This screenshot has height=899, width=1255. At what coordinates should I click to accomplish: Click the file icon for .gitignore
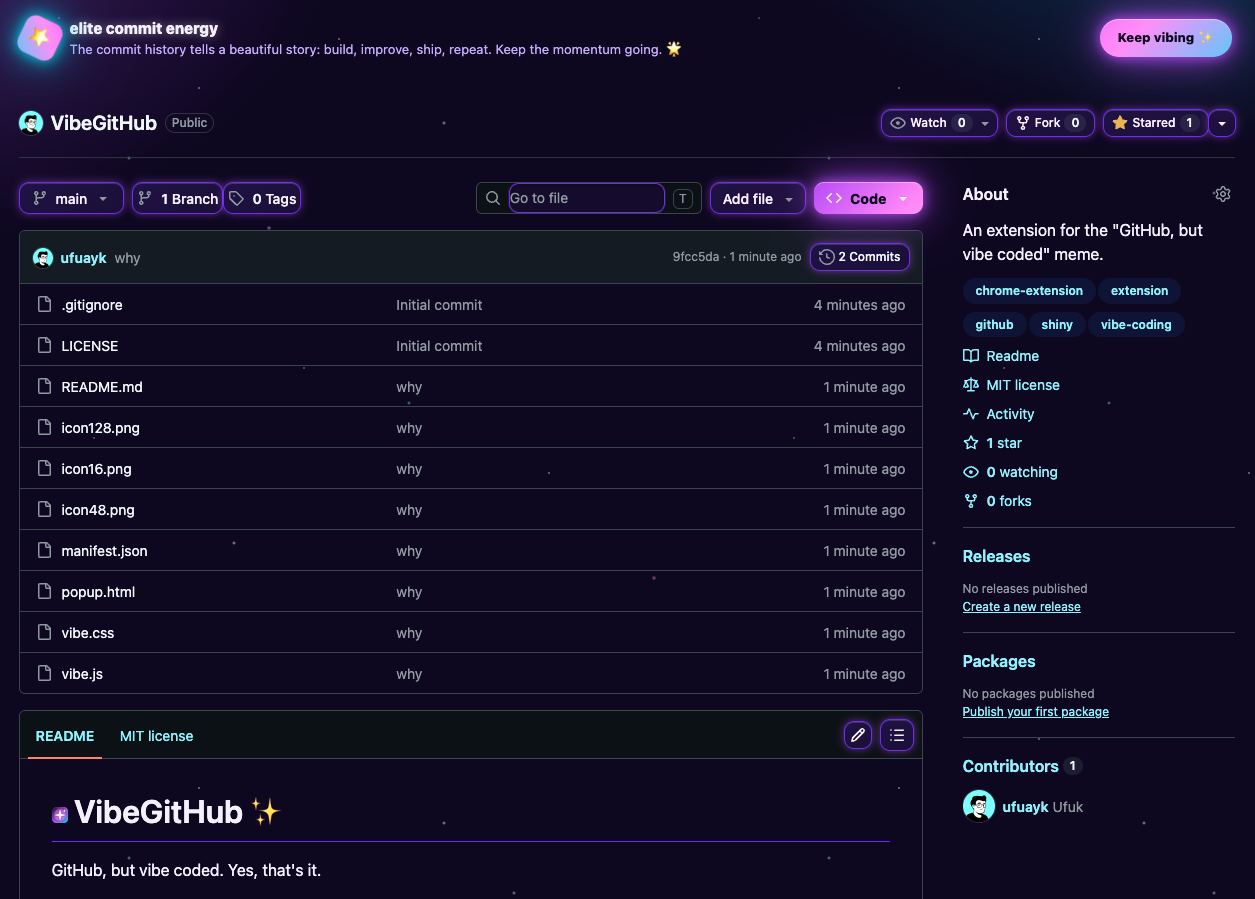coord(44,305)
